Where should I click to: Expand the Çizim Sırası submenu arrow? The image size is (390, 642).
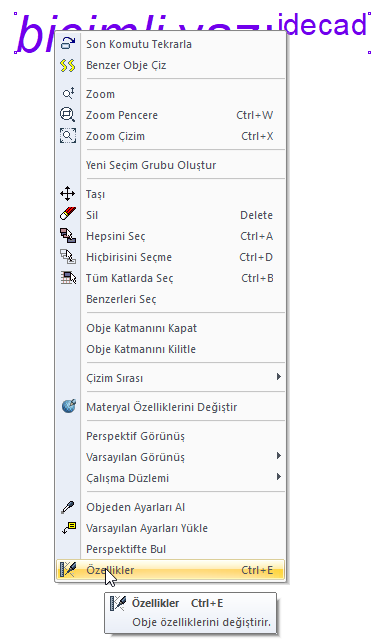(x=279, y=377)
